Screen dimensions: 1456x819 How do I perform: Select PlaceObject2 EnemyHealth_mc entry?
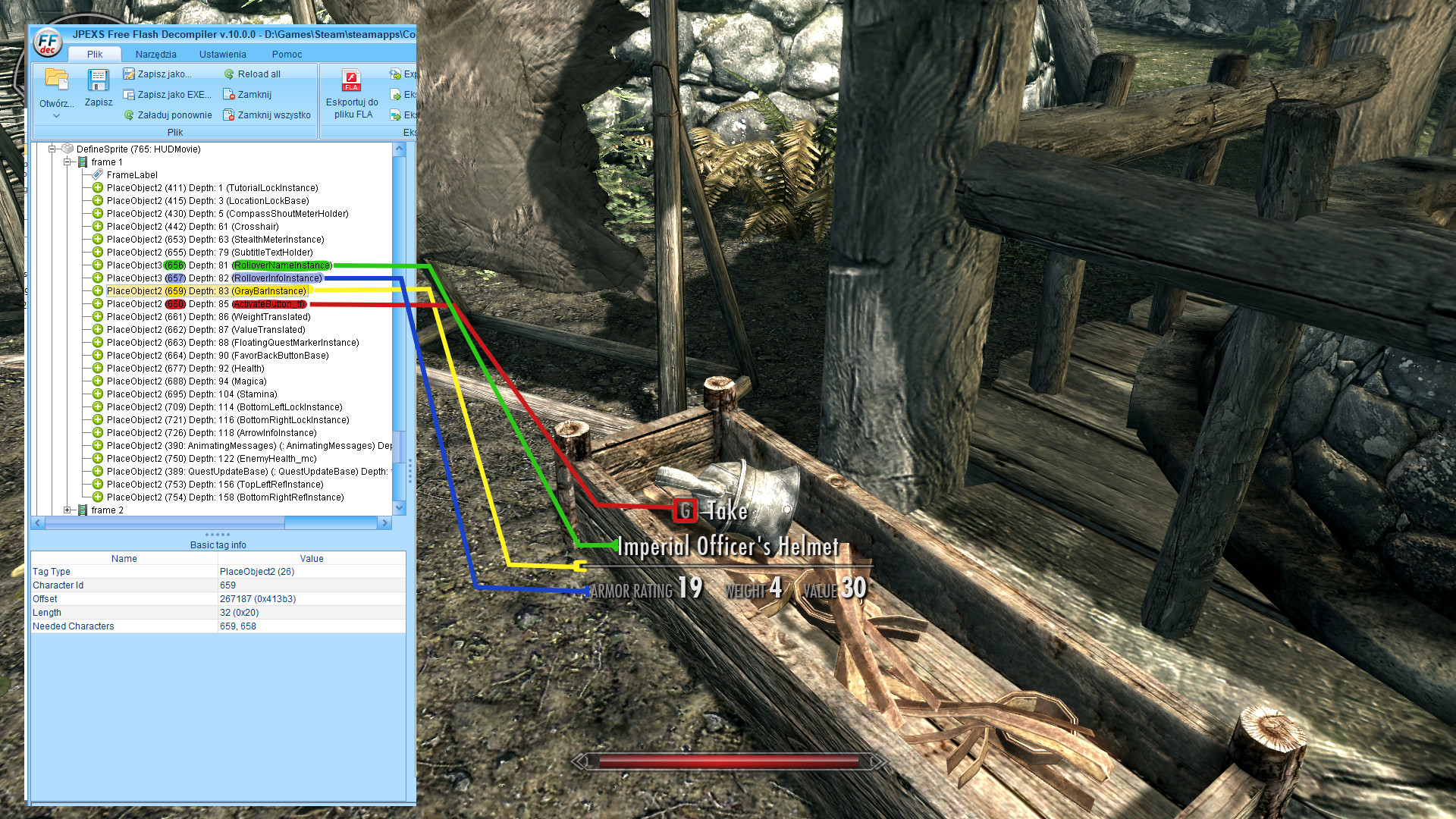212,459
